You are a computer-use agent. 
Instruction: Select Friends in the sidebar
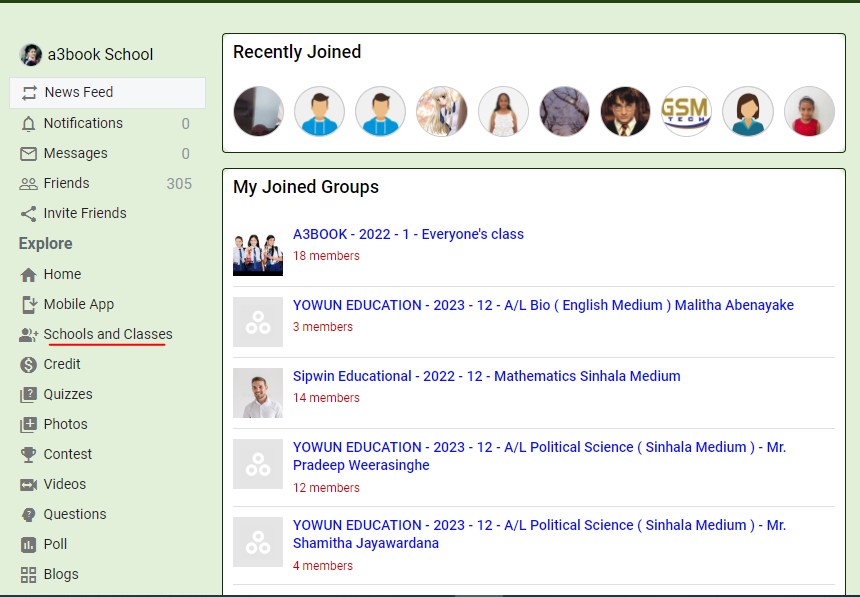point(66,183)
